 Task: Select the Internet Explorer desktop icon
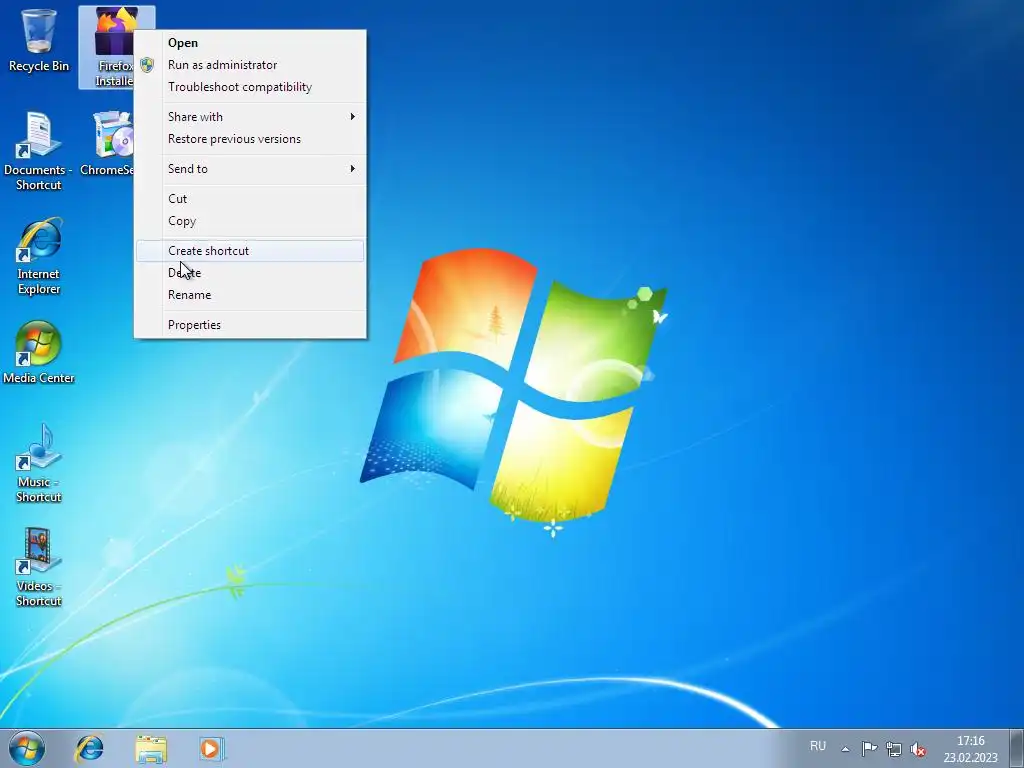[x=39, y=256]
